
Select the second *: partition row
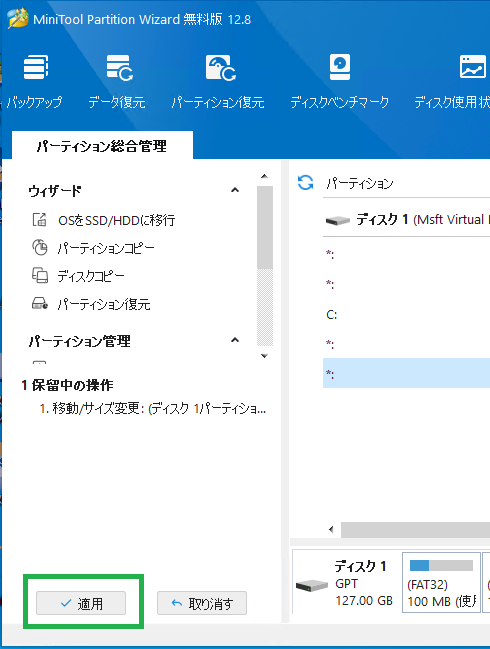pos(406,284)
